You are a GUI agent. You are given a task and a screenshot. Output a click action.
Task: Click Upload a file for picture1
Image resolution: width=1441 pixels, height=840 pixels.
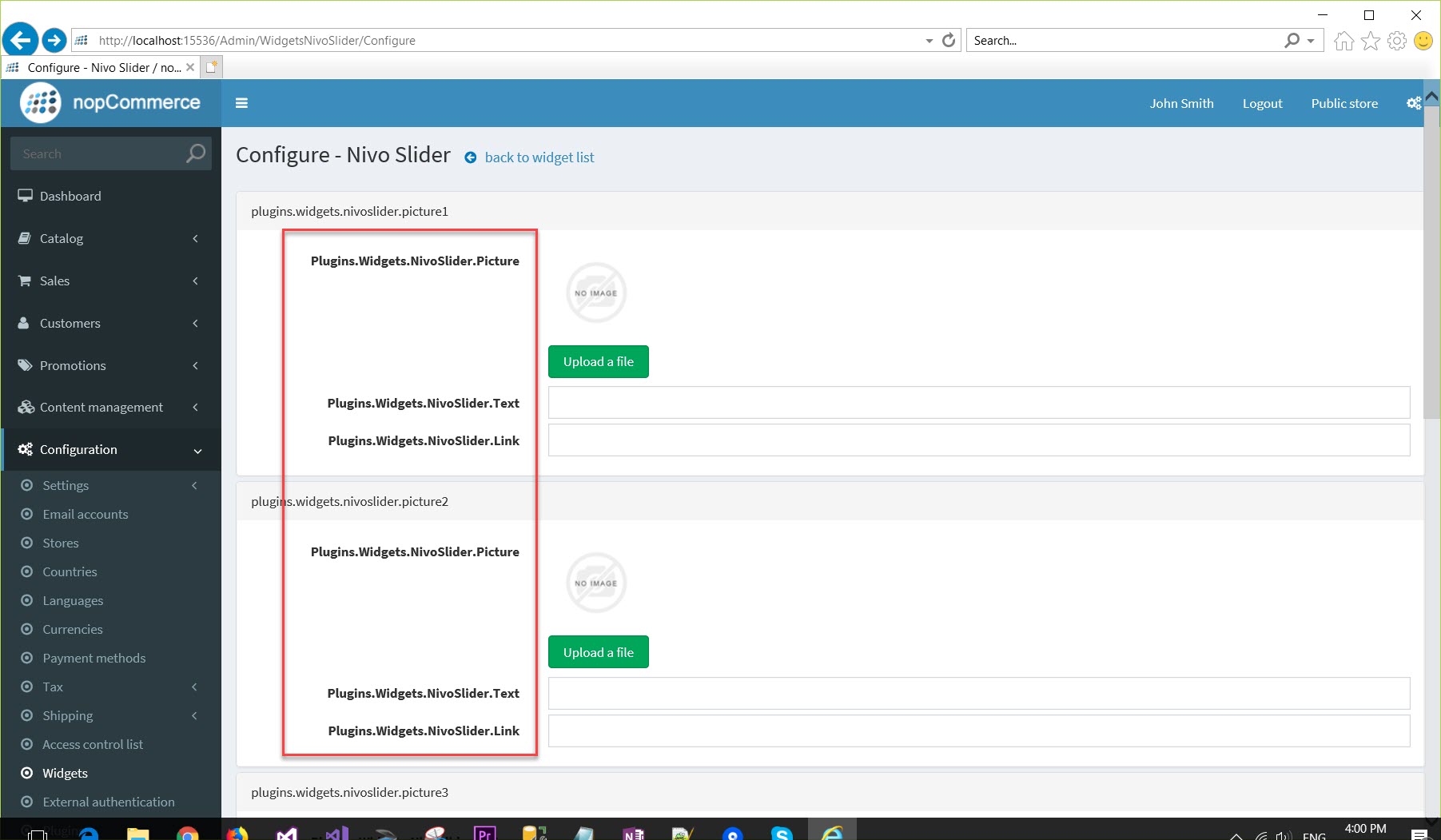coord(598,361)
